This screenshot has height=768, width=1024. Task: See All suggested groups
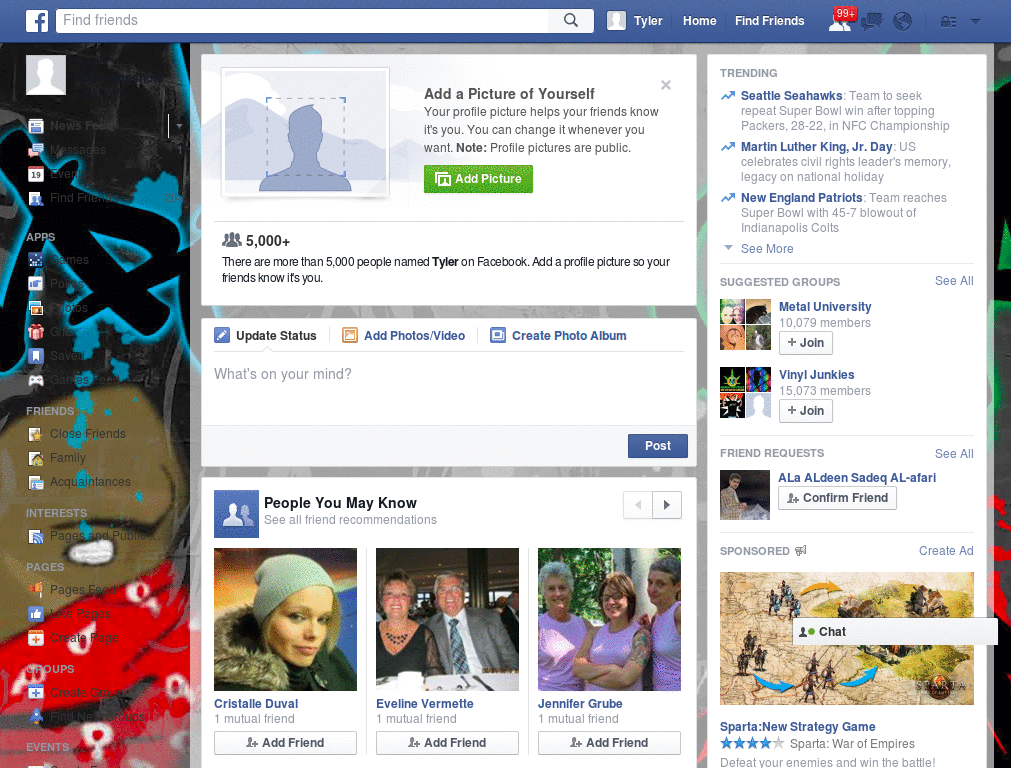(x=953, y=281)
